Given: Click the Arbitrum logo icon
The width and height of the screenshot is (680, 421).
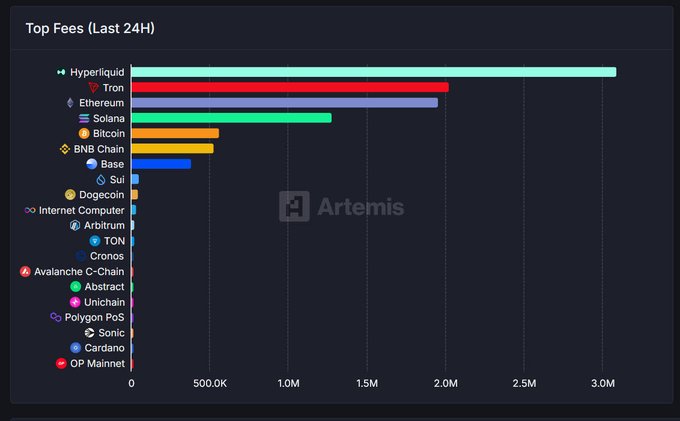Looking at the screenshot, I should pyautogui.click(x=75, y=225).
